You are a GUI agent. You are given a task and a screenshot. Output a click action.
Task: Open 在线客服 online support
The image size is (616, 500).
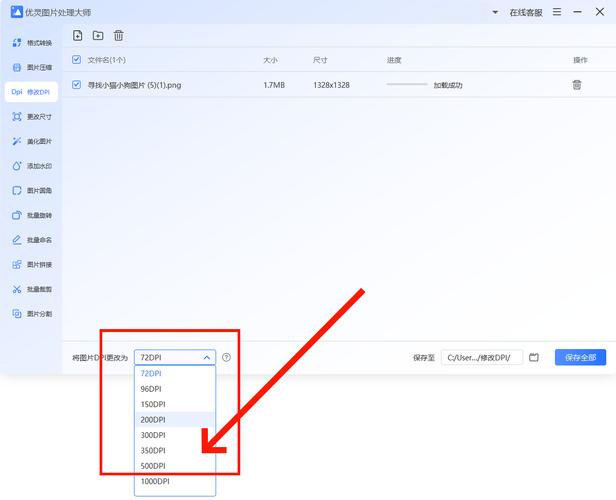click(526, 13)
